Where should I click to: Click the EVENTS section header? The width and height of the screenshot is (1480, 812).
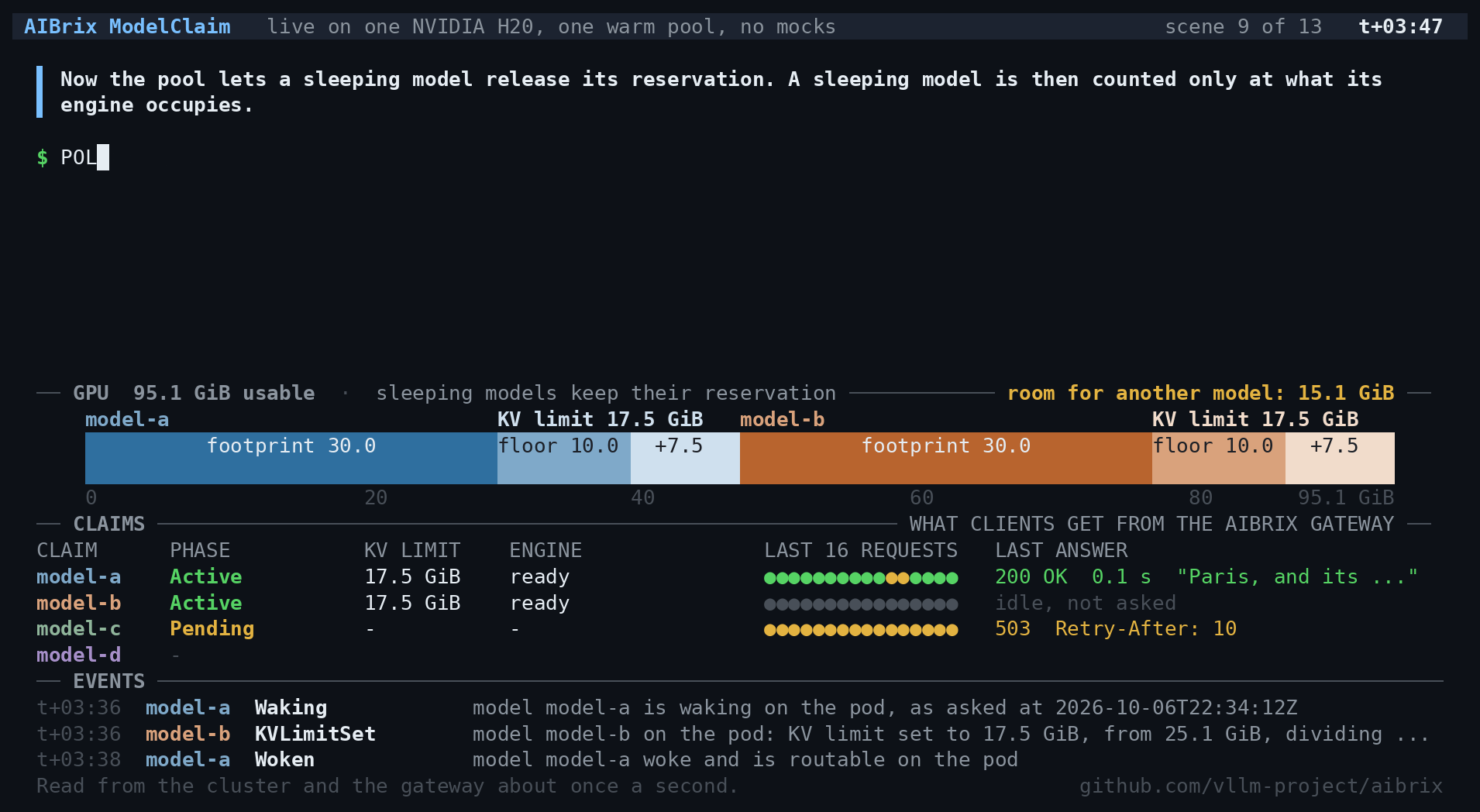[108, 681]
